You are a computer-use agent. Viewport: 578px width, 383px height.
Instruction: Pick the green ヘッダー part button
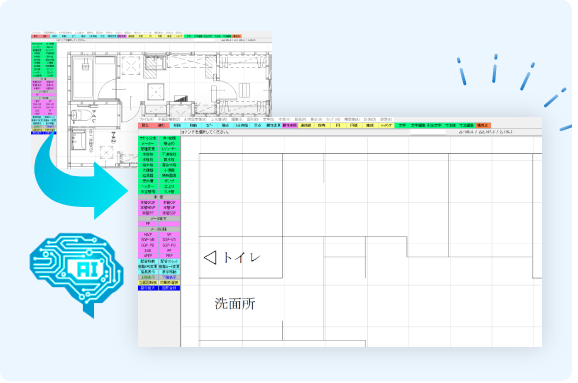149,186
